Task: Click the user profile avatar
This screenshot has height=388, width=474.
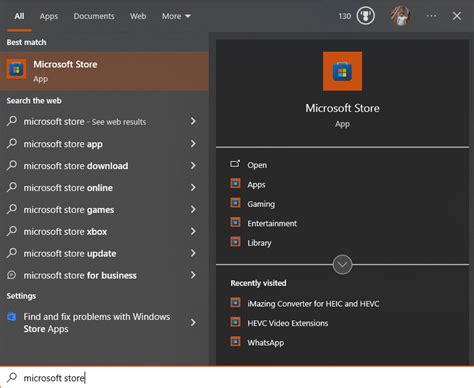Action: click(x=400, y=16)
